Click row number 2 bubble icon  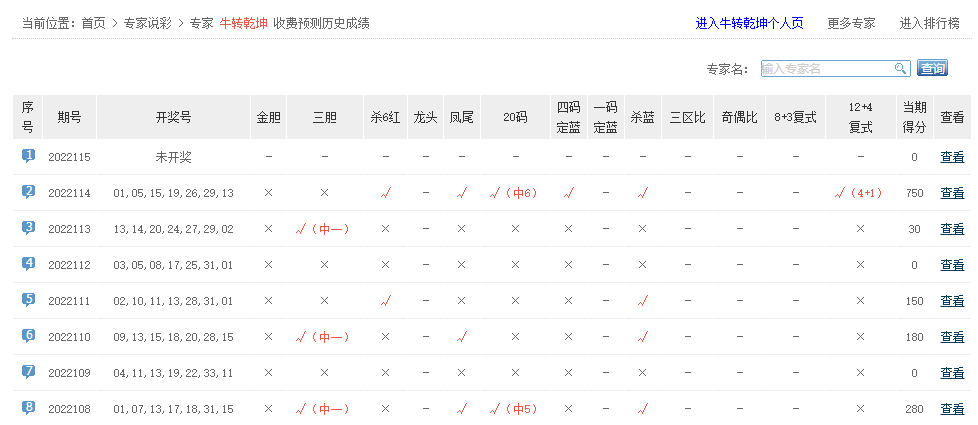coord(28,192)
